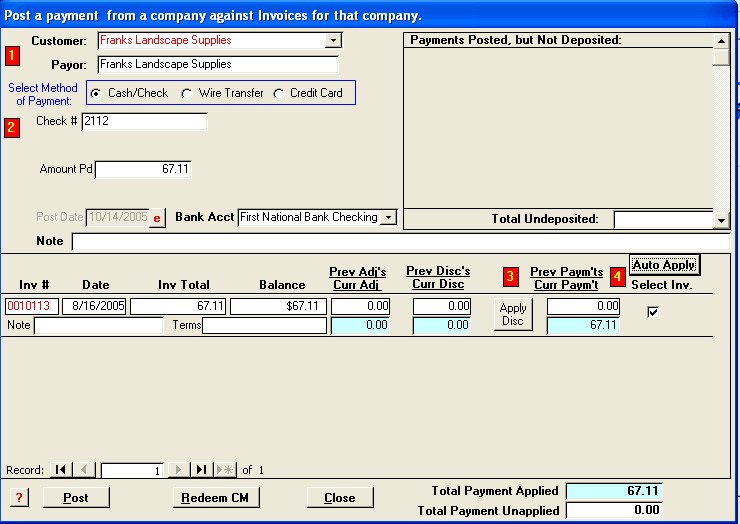740x524 pixels.
Task: Open the Customer dropdown list
Action: [x=333, y=41]
